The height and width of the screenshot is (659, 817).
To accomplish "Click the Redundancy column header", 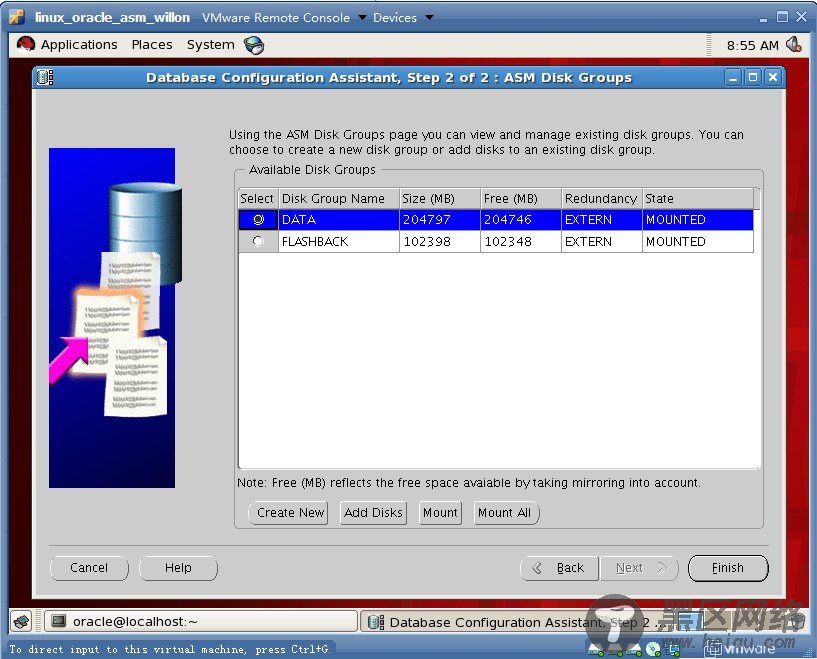I will click(x=601, y=198).
